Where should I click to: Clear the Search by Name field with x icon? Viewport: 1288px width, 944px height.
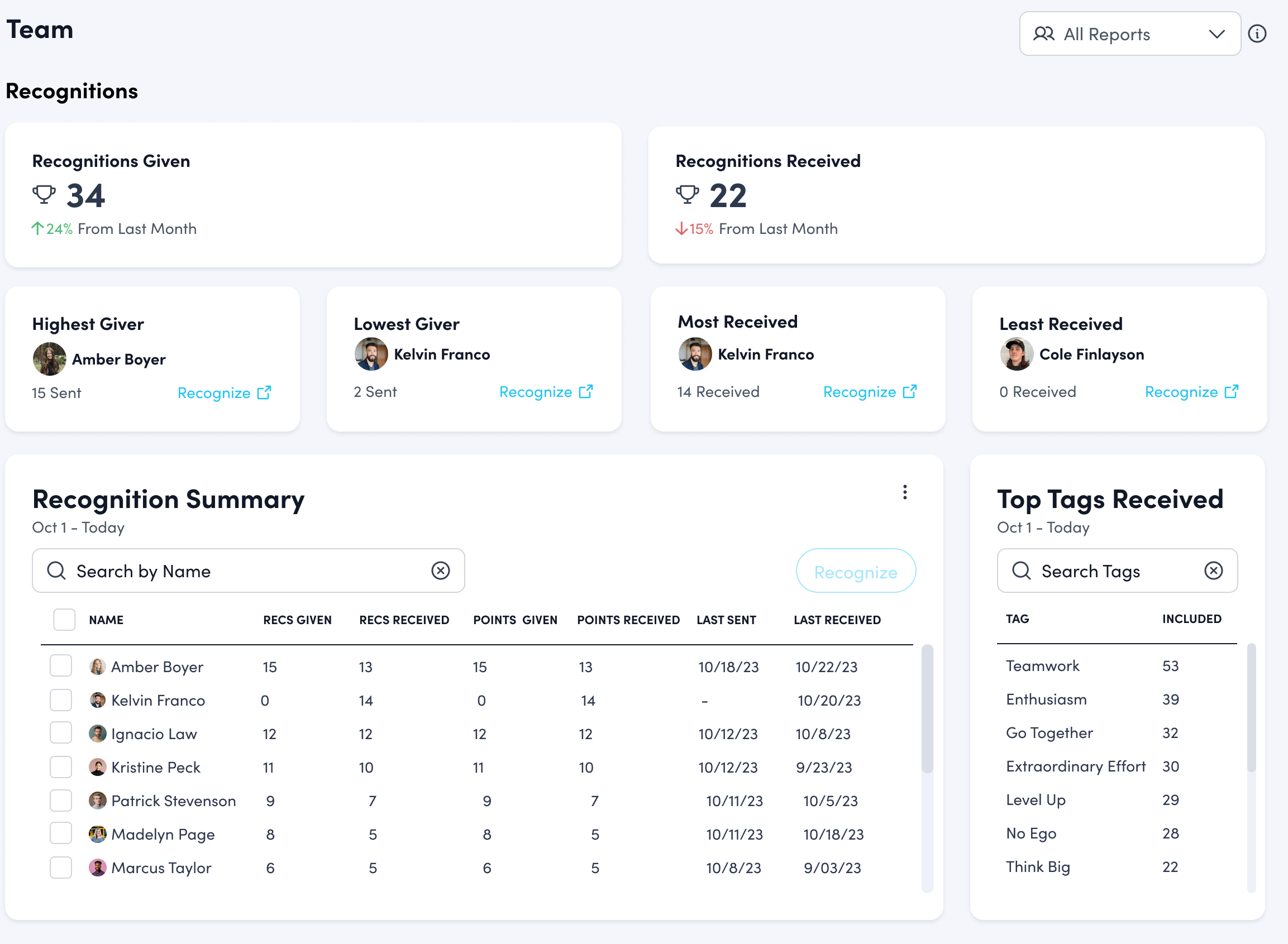(x=440, y=571)
